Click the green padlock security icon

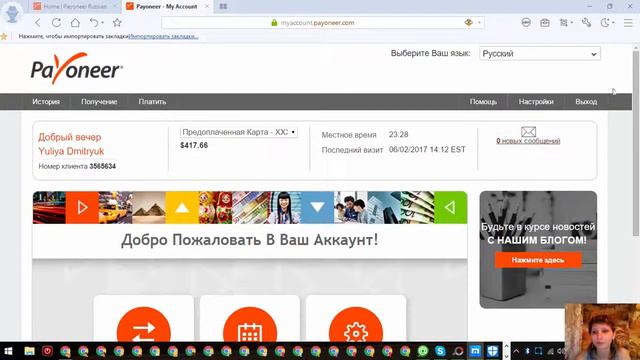[274, 23]
